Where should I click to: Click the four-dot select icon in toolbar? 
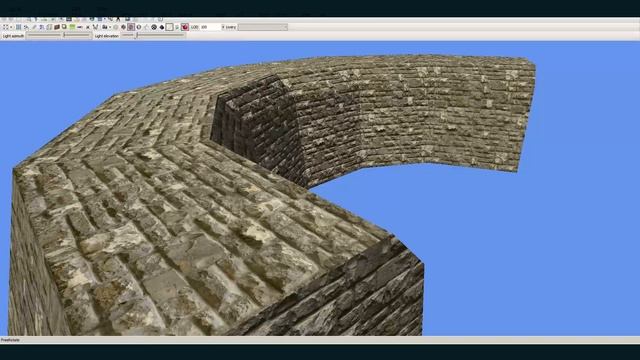point(5,27)
